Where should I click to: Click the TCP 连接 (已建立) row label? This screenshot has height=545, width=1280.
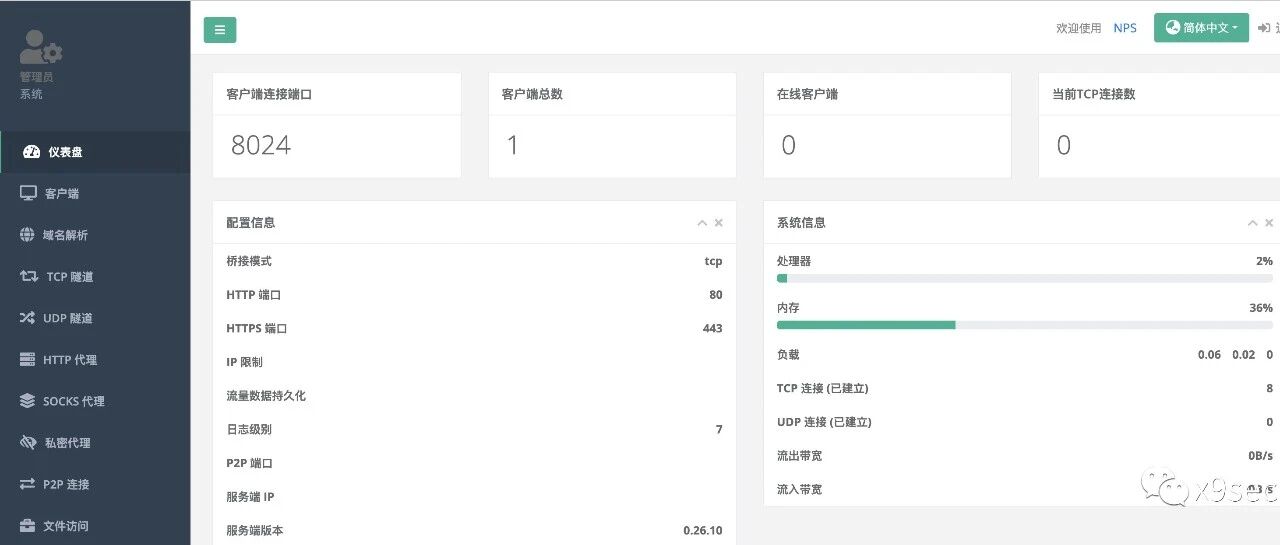[x=822, y=388]
